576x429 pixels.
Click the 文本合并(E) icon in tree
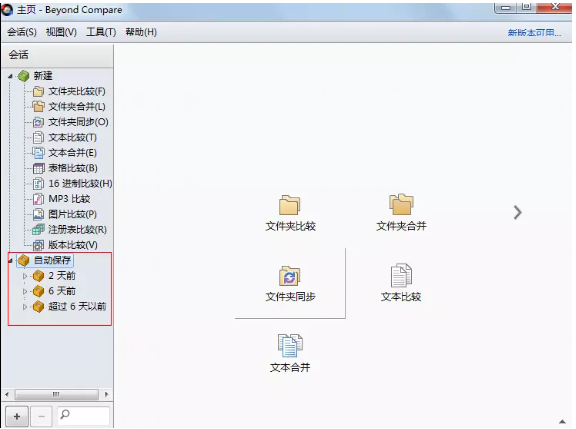[x=38, y=153]
